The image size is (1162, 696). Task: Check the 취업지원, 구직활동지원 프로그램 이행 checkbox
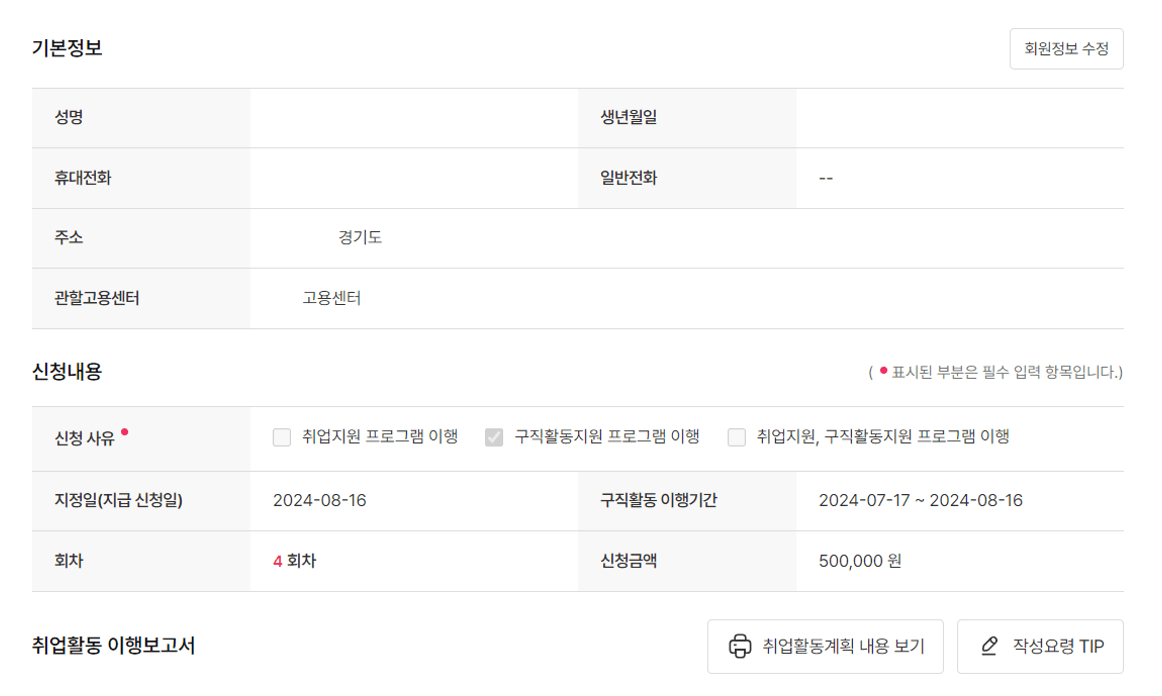click(735, 437)
